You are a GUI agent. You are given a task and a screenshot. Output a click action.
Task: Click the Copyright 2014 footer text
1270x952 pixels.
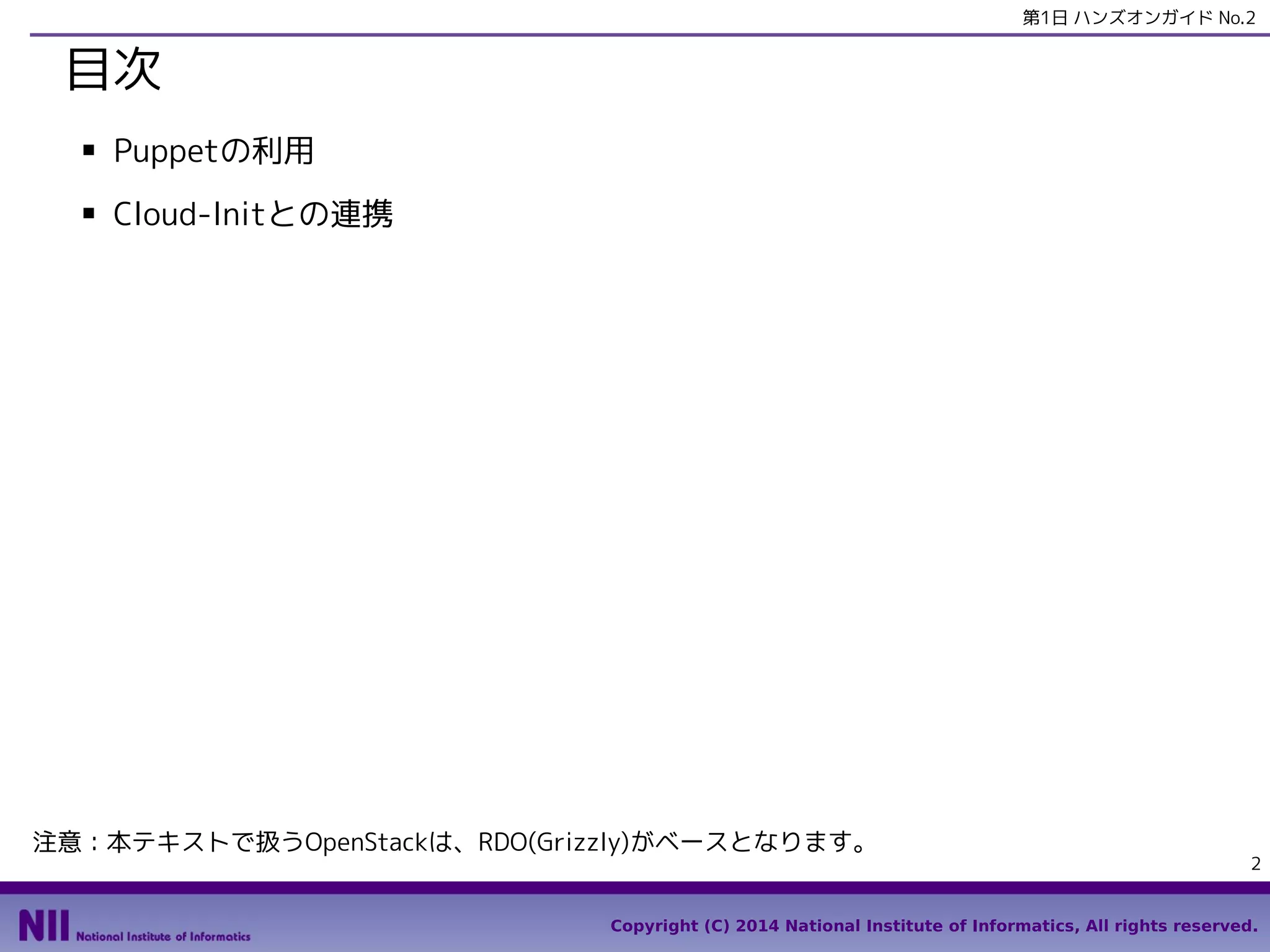934,926
